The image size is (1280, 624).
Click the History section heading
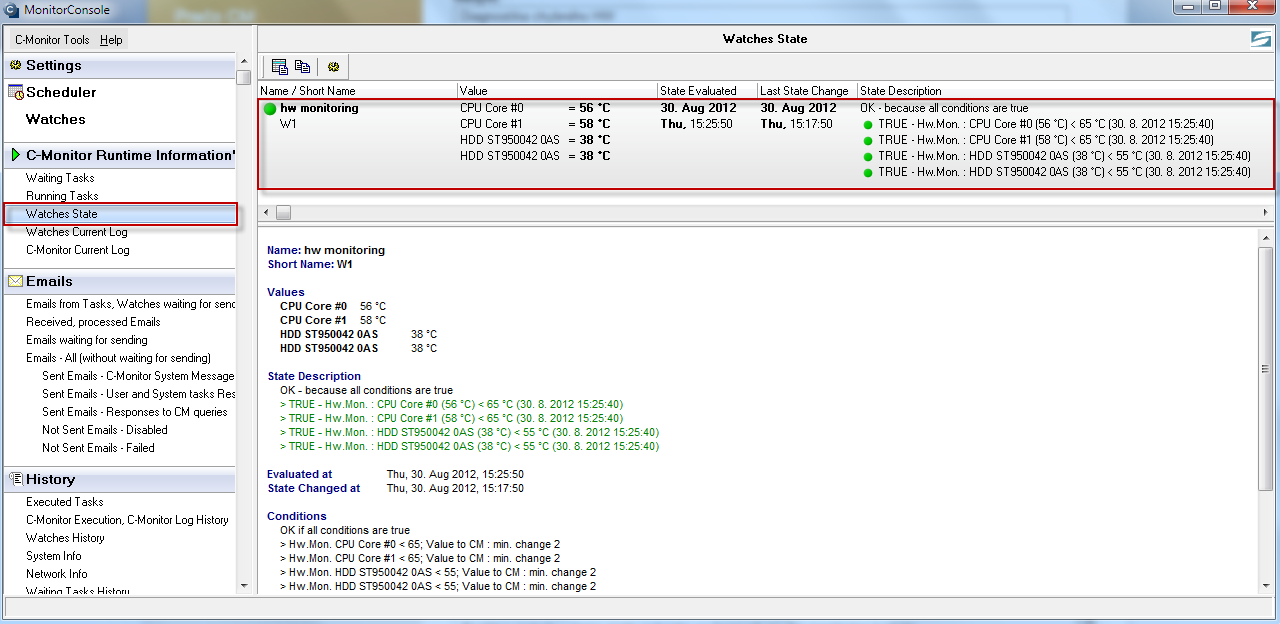click(x=51, y=479)
